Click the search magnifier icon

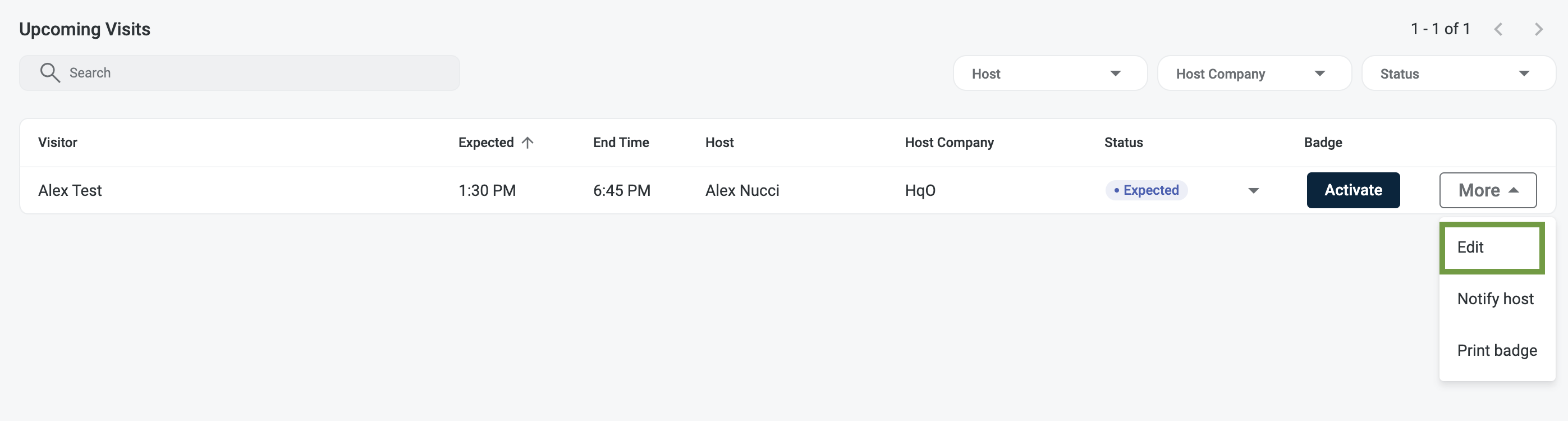[50, 73]
